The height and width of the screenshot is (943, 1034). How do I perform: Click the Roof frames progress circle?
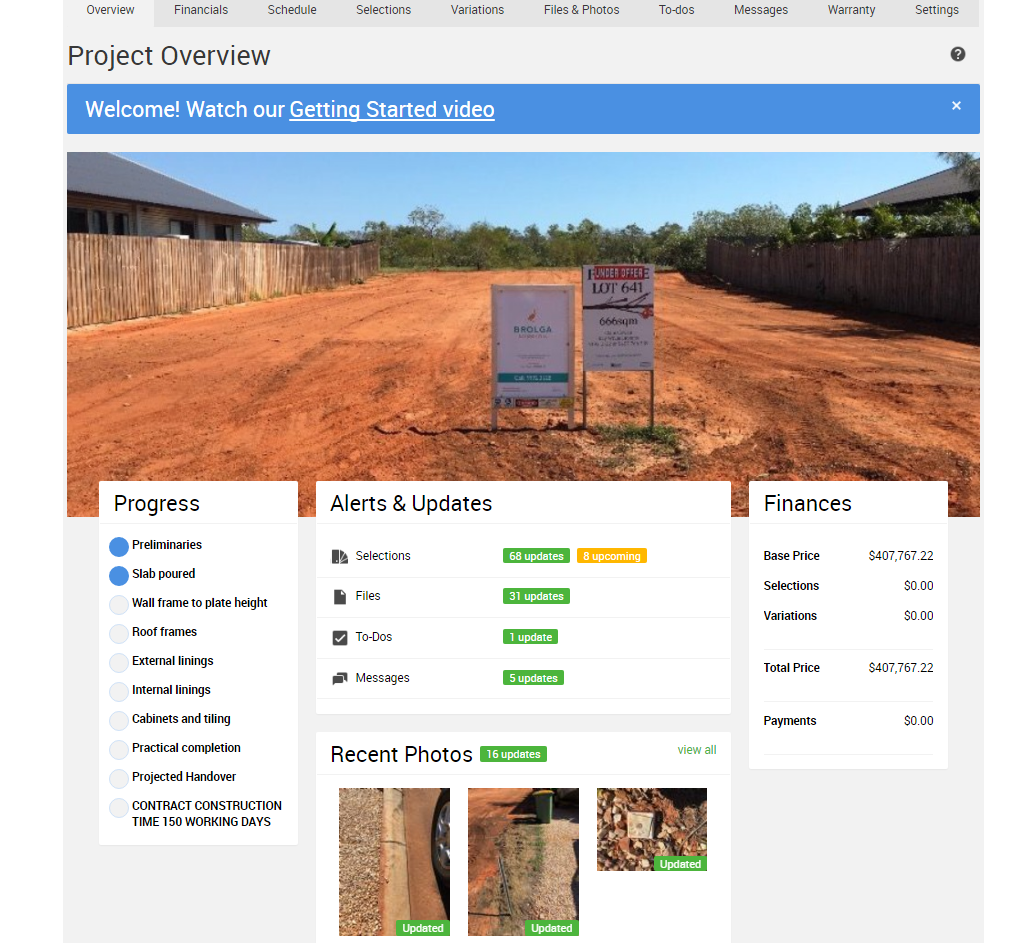point(119,633)
